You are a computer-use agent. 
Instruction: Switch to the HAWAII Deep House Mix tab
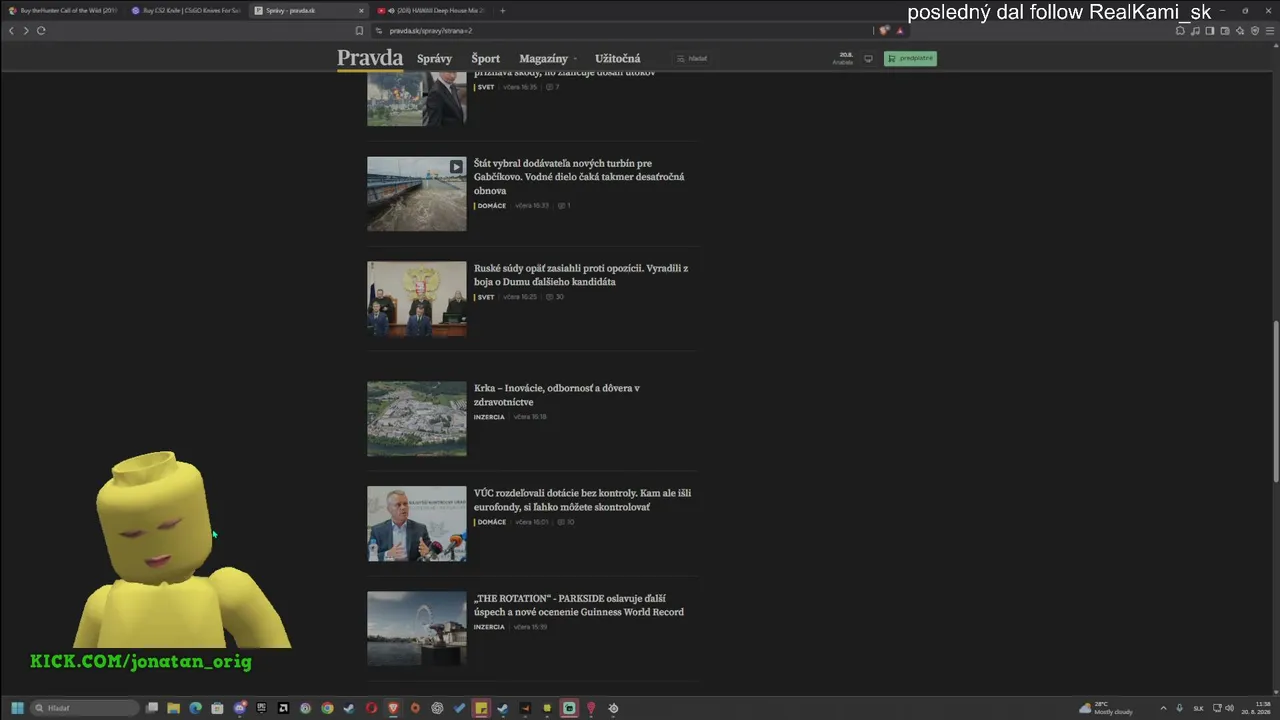(430, 11)
